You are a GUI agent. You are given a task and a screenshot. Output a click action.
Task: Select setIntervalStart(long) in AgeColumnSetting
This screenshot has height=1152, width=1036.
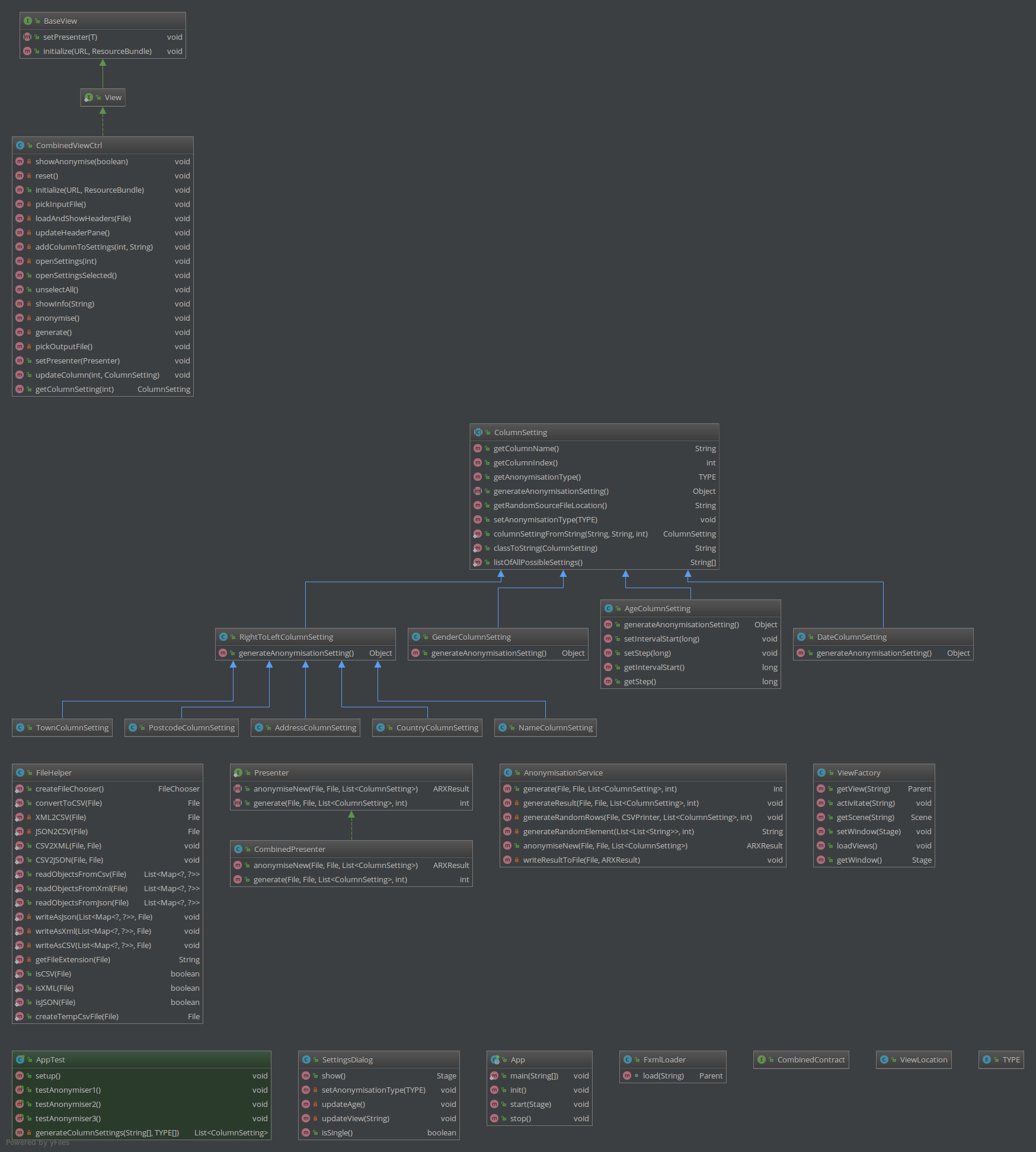(x=690, y=639)
